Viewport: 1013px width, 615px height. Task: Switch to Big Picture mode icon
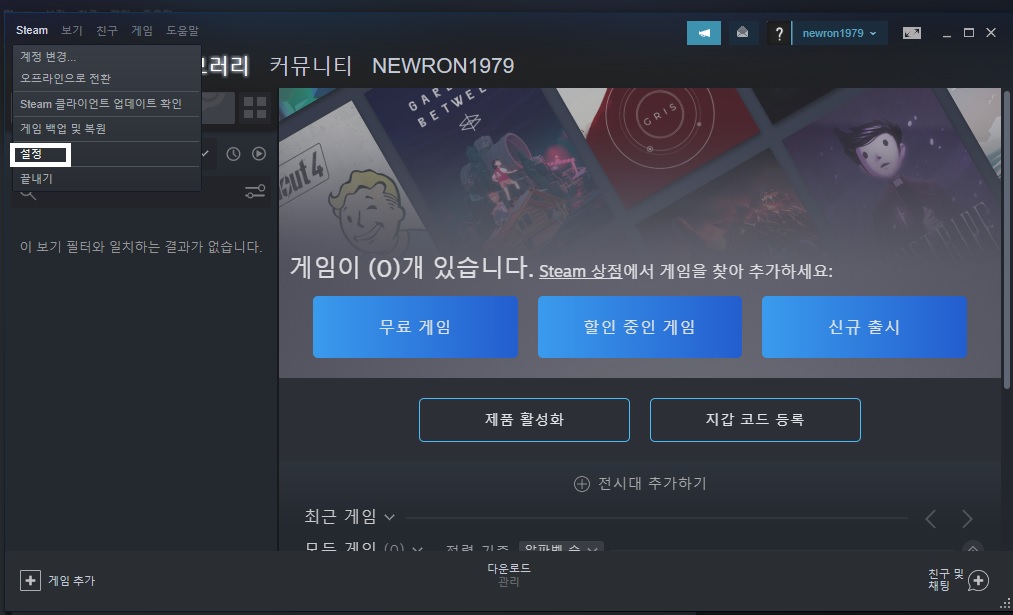(x=912, y=33)
